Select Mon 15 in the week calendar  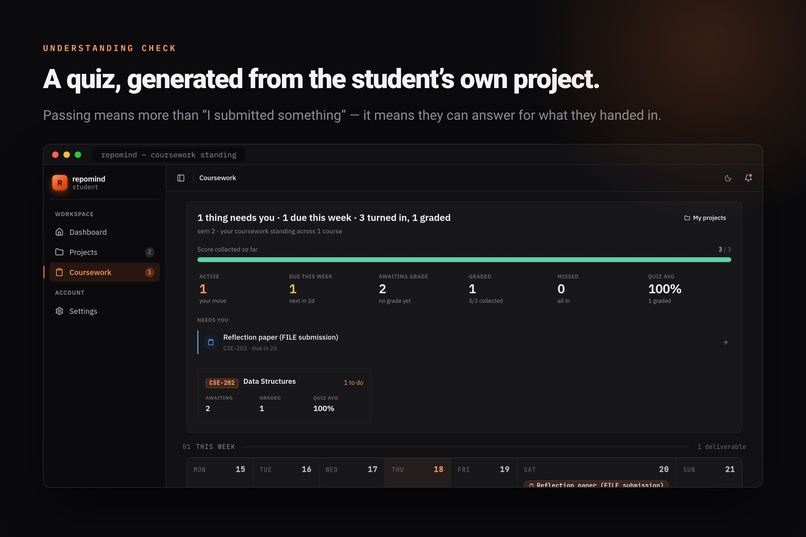(x=219, y=472)
